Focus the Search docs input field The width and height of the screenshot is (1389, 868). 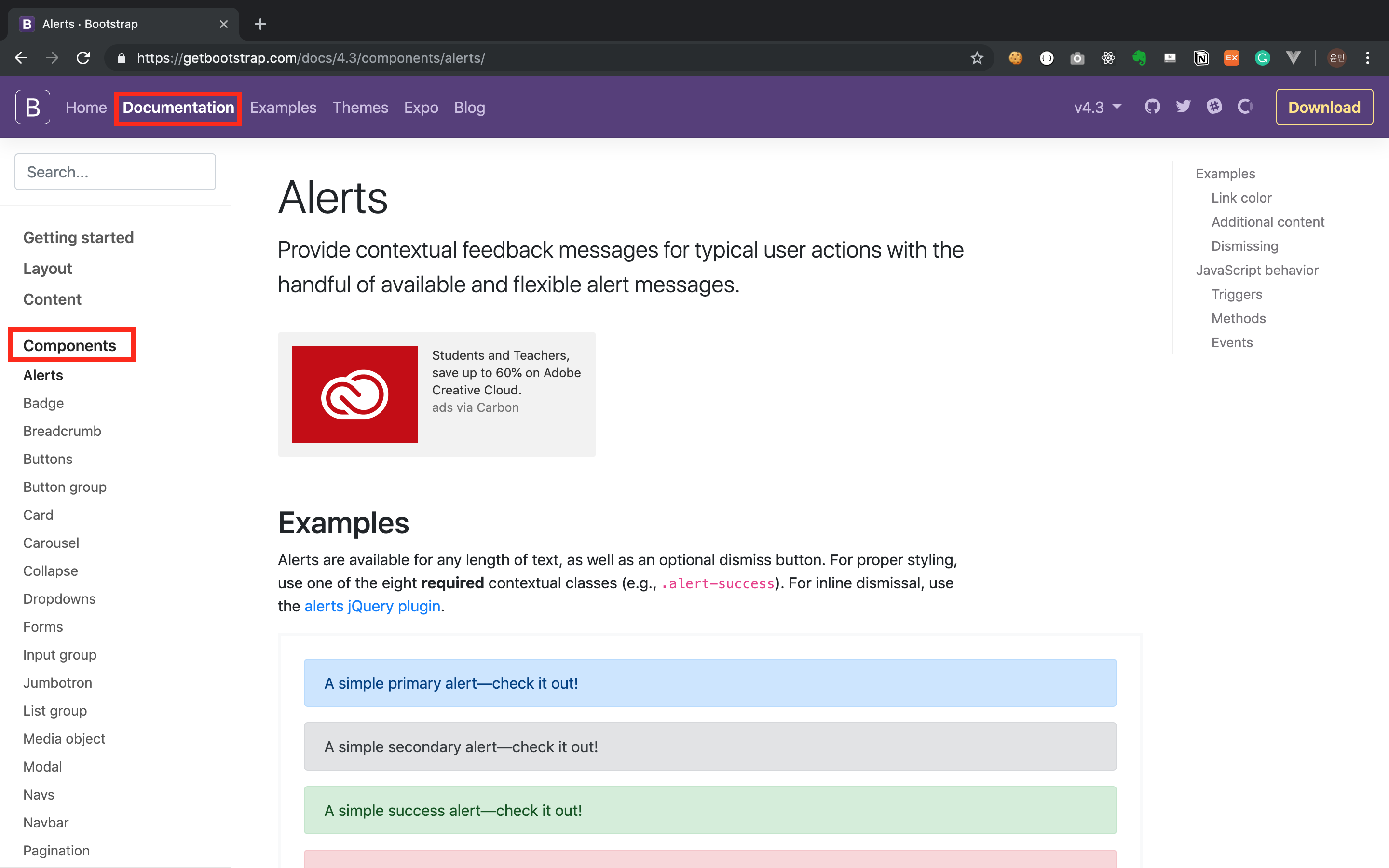[x=115, y=172]
